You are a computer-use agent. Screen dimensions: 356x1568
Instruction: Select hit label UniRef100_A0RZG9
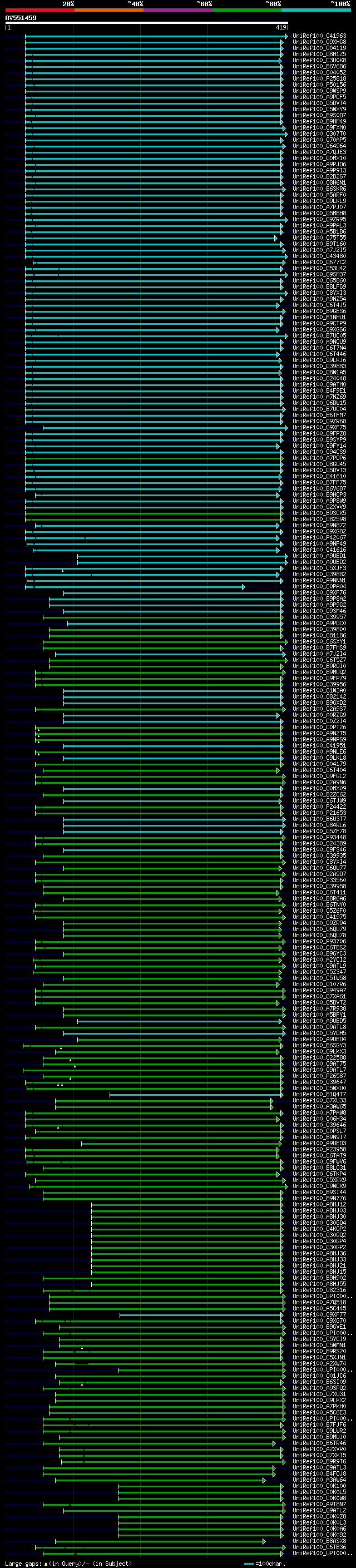319,715
